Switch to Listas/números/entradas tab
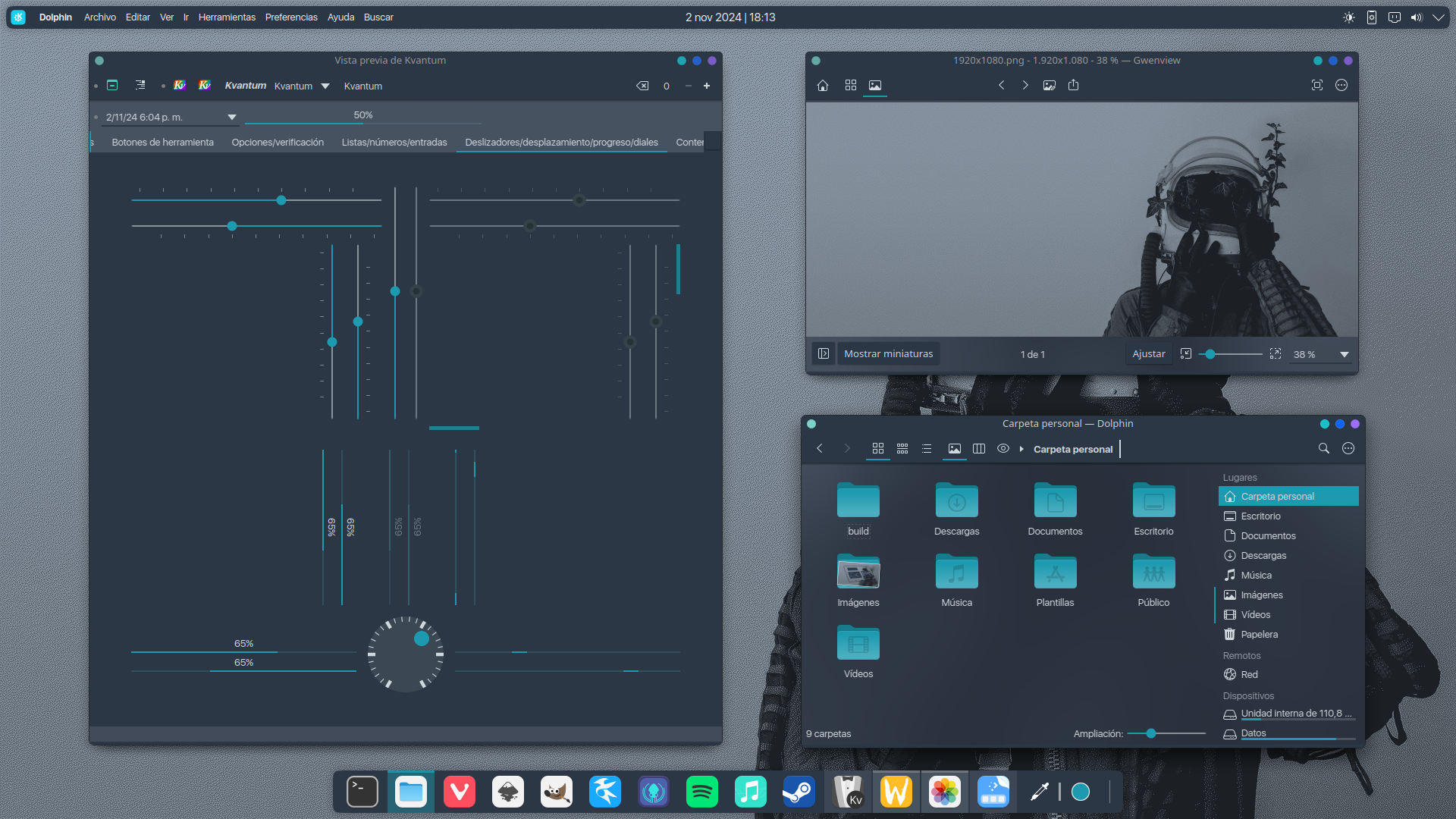 point(394,143)
